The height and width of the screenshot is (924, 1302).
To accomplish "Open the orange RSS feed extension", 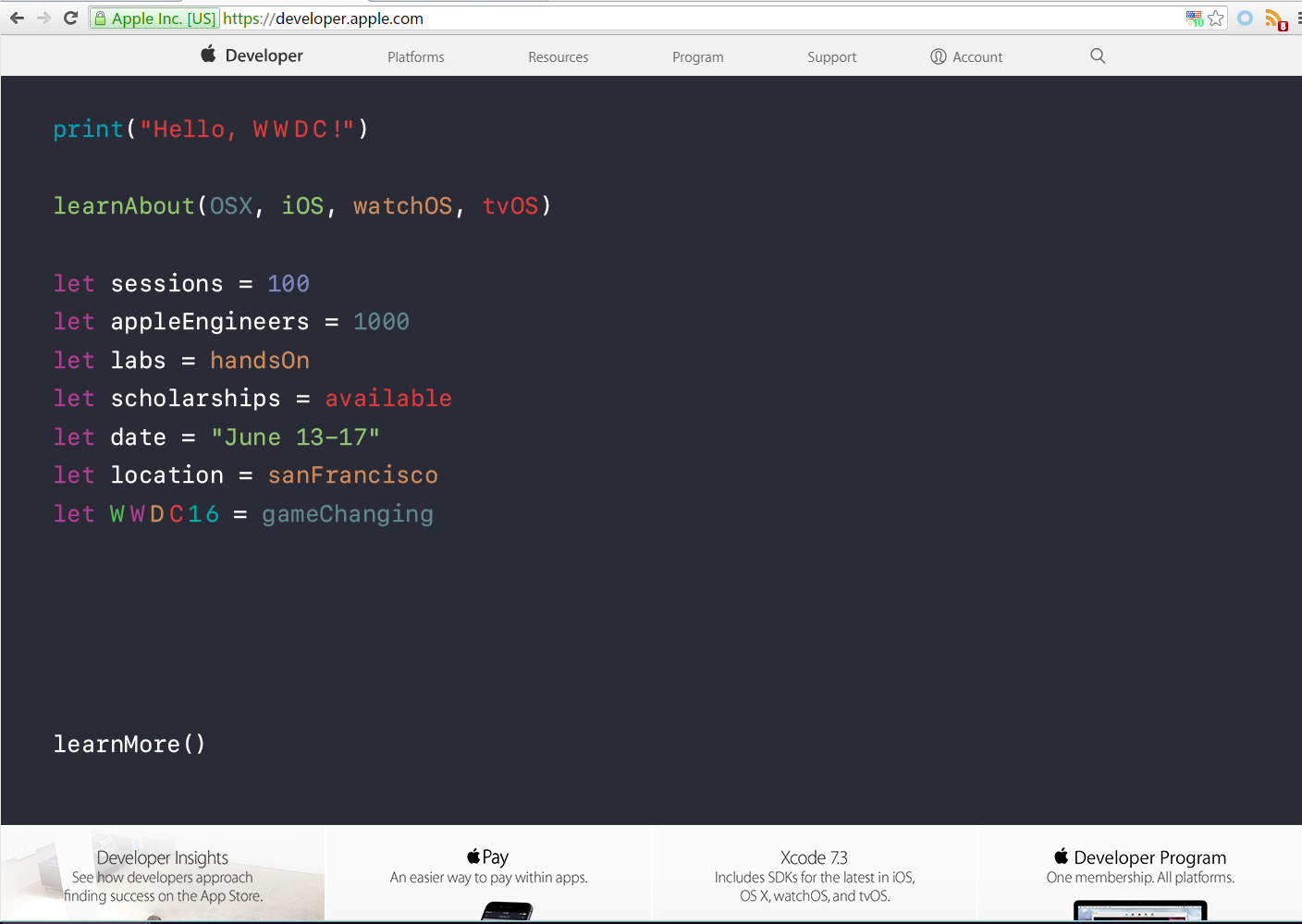I will (x=1276, y=19).
